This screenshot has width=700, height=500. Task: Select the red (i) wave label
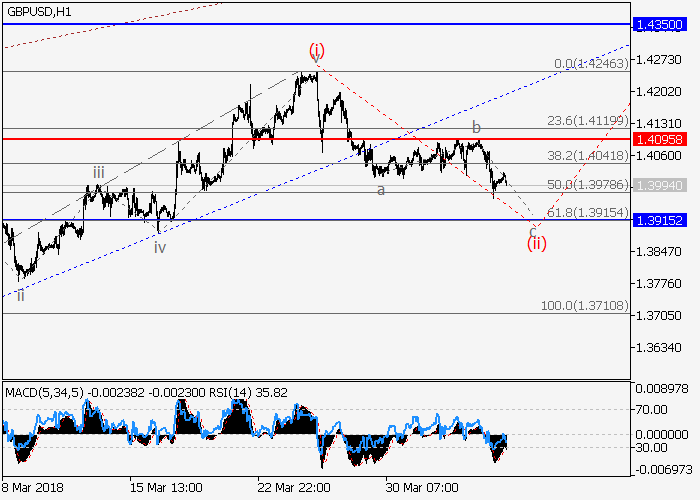[x=317, y=50]
